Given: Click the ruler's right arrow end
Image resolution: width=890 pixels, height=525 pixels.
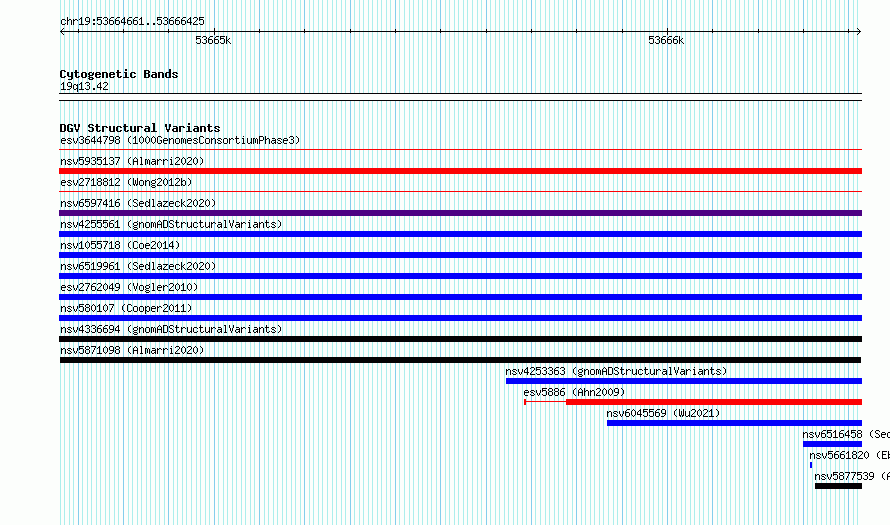Looking at the screenshot, I should (859, 32).
